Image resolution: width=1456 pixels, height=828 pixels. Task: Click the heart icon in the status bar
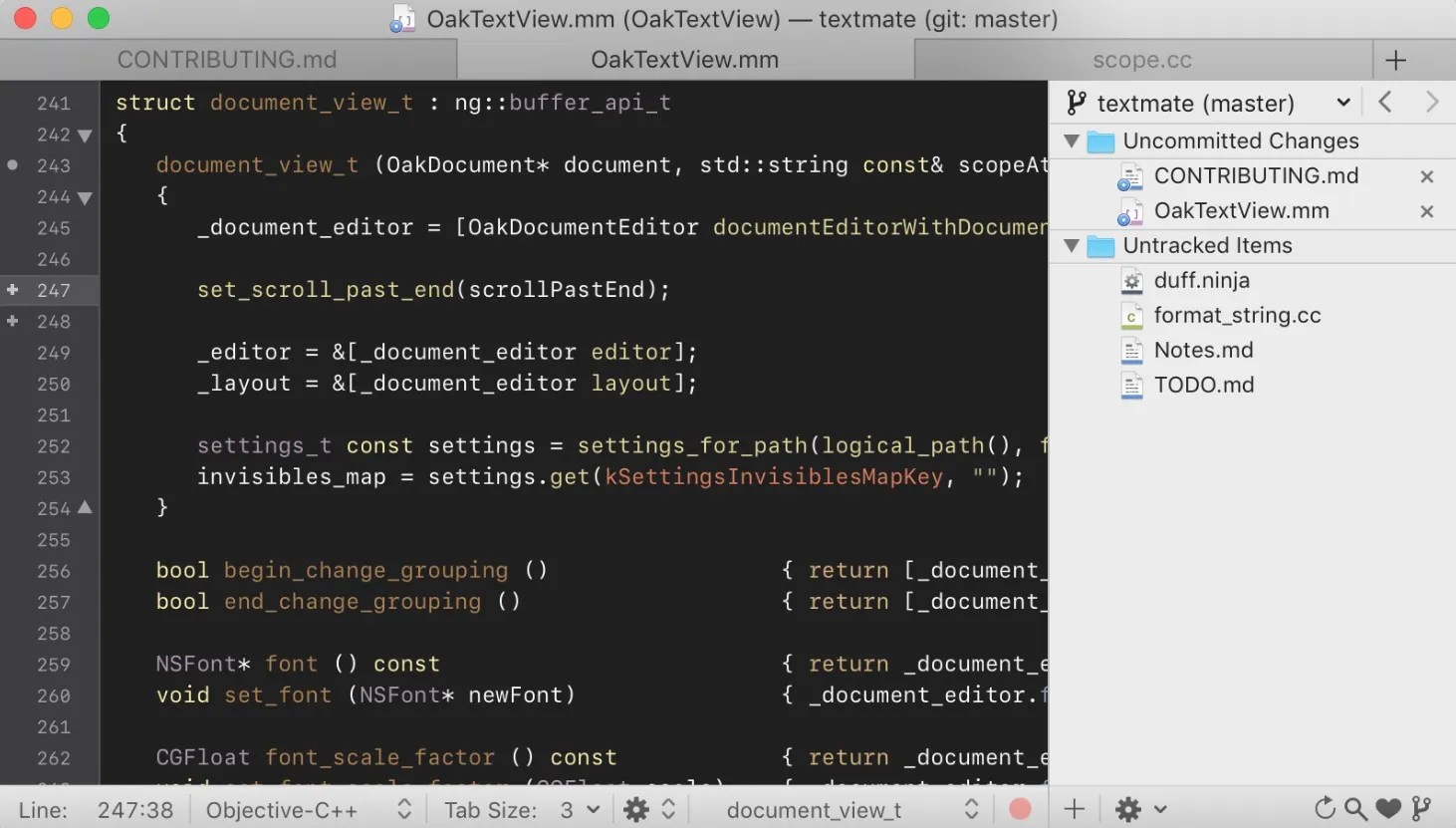pos(1387,809)
